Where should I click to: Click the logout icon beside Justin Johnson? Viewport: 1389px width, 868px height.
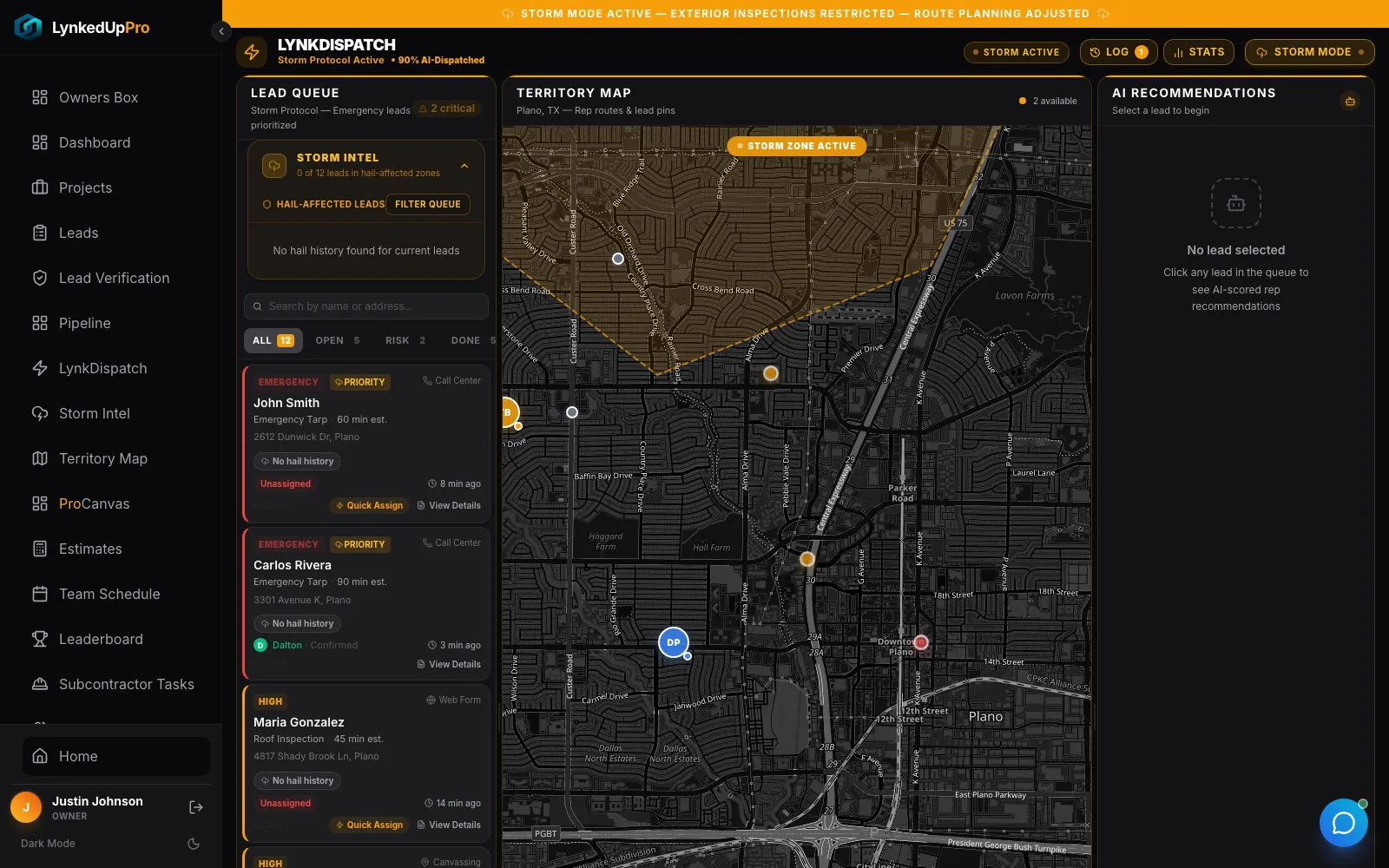point(196,807)
